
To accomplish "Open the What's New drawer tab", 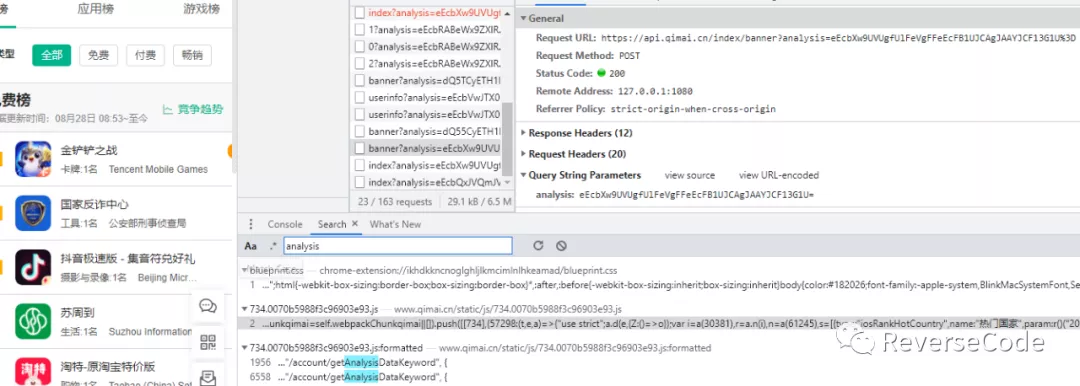I will pyautogui.click(x=395, y=224).
